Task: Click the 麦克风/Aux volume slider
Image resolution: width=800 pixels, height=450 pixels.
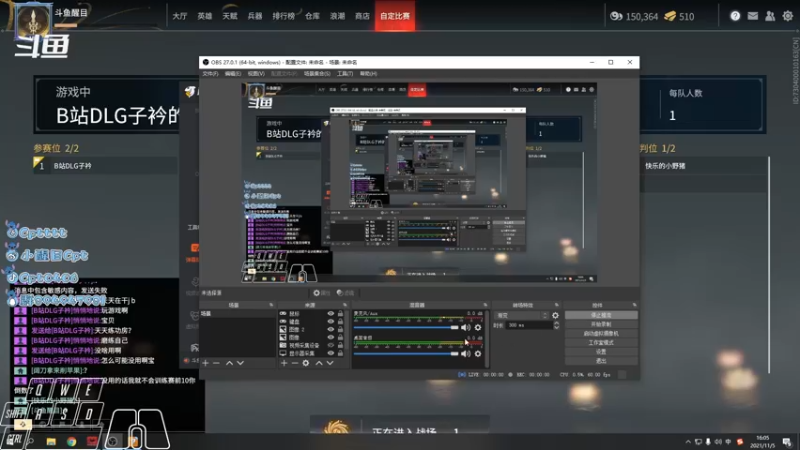Action: coord(406,328)
